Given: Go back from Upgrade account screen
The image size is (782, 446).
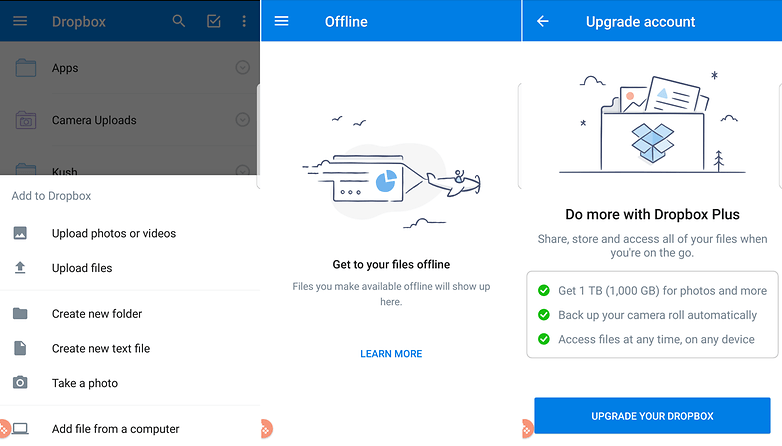Looking at the screenshot, I should [x=543, y=21].
